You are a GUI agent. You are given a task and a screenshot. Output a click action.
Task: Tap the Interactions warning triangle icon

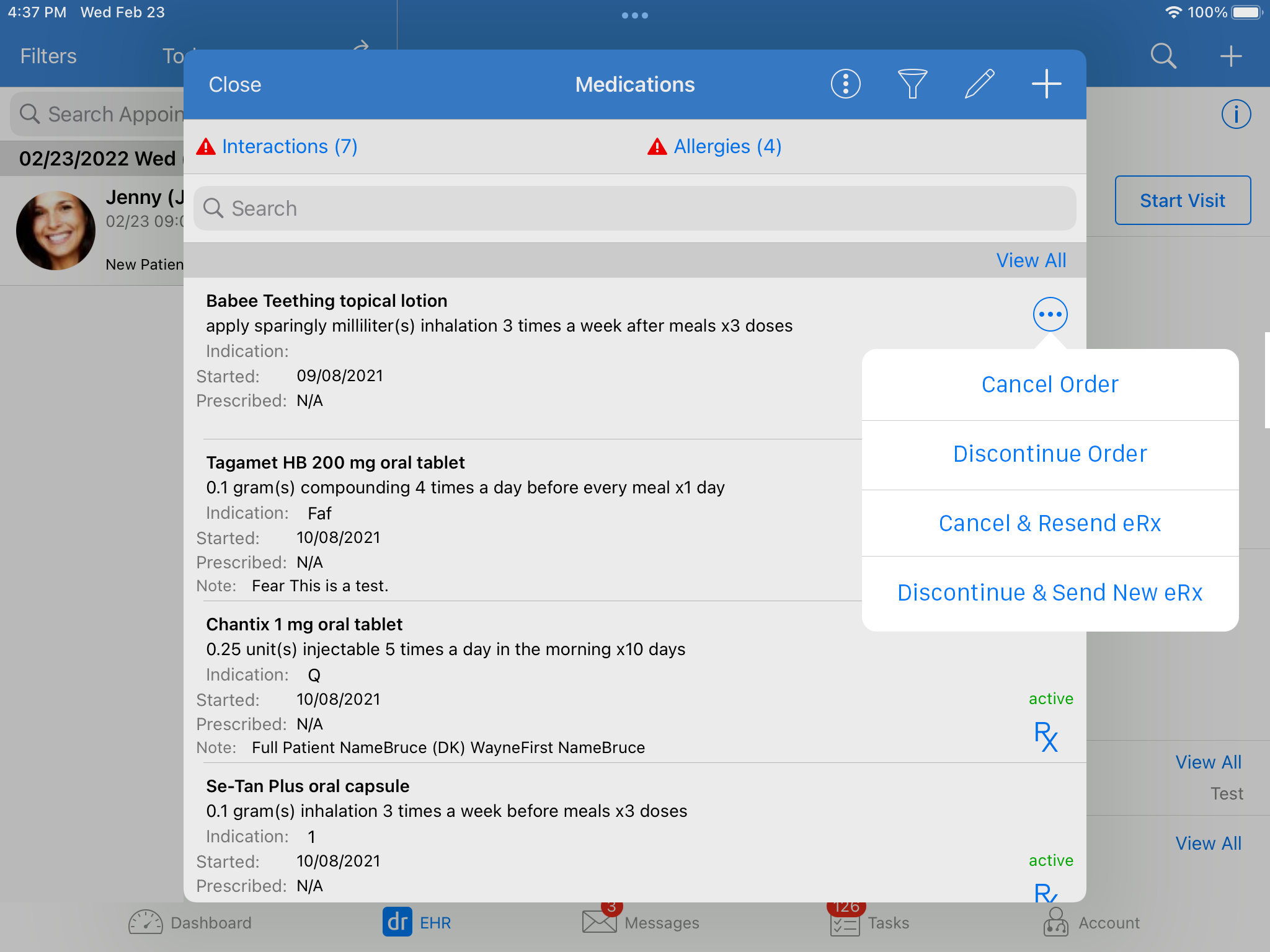point(206,147)
